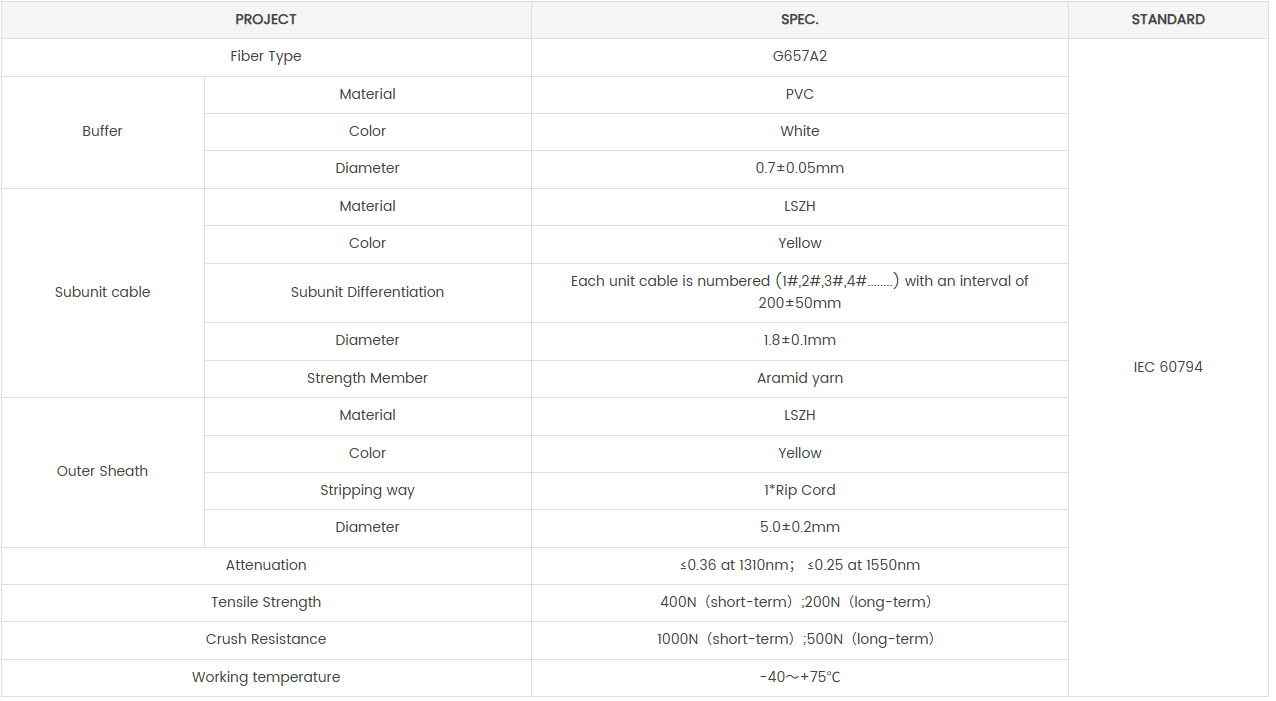Viewport: 1276px width, 701px height.
Task: Select the Buffer group cell
Action: tap(102, 131)
